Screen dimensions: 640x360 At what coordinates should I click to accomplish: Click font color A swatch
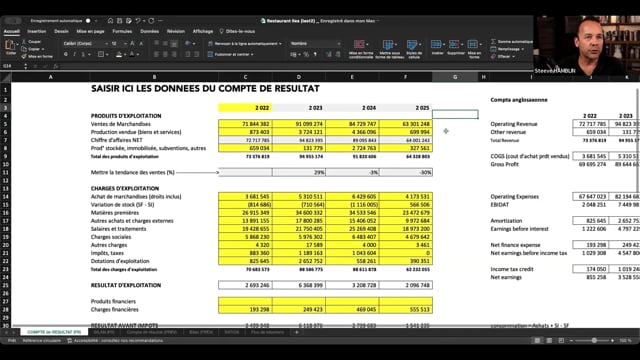[132, 54]
